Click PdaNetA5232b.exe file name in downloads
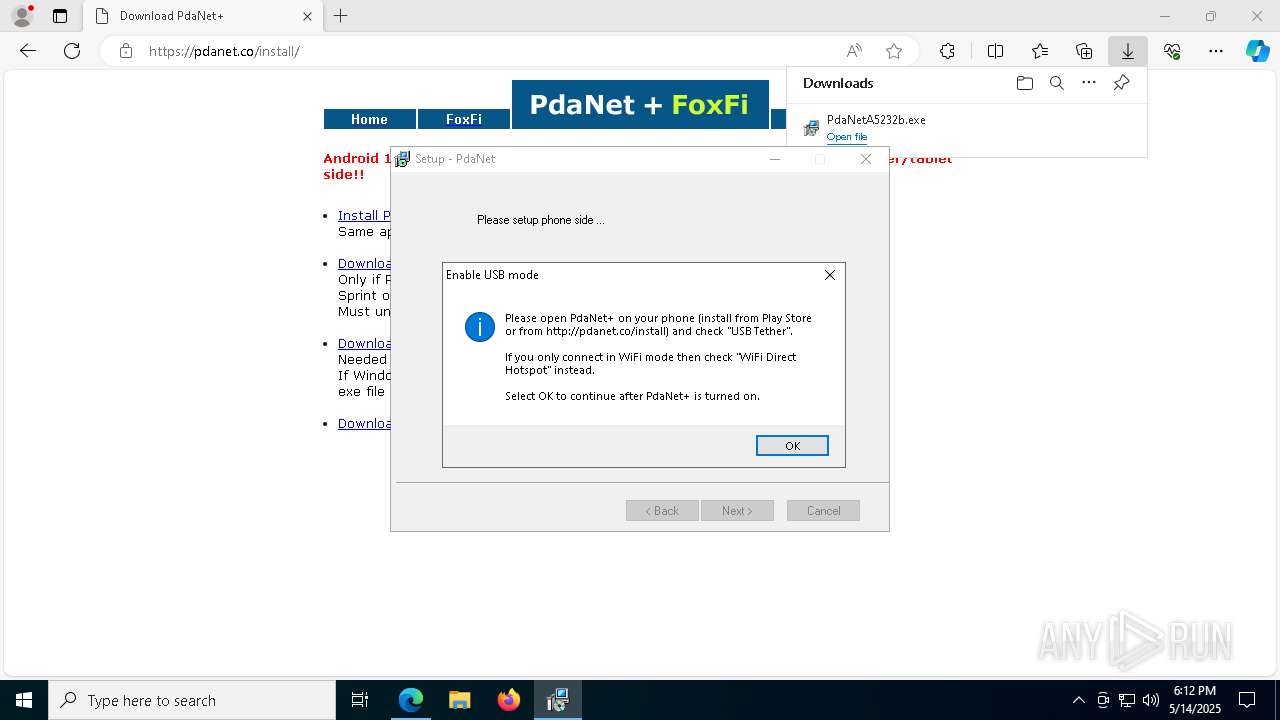The height and width of the screenshot is (720, 1280). tap(876, 120)
